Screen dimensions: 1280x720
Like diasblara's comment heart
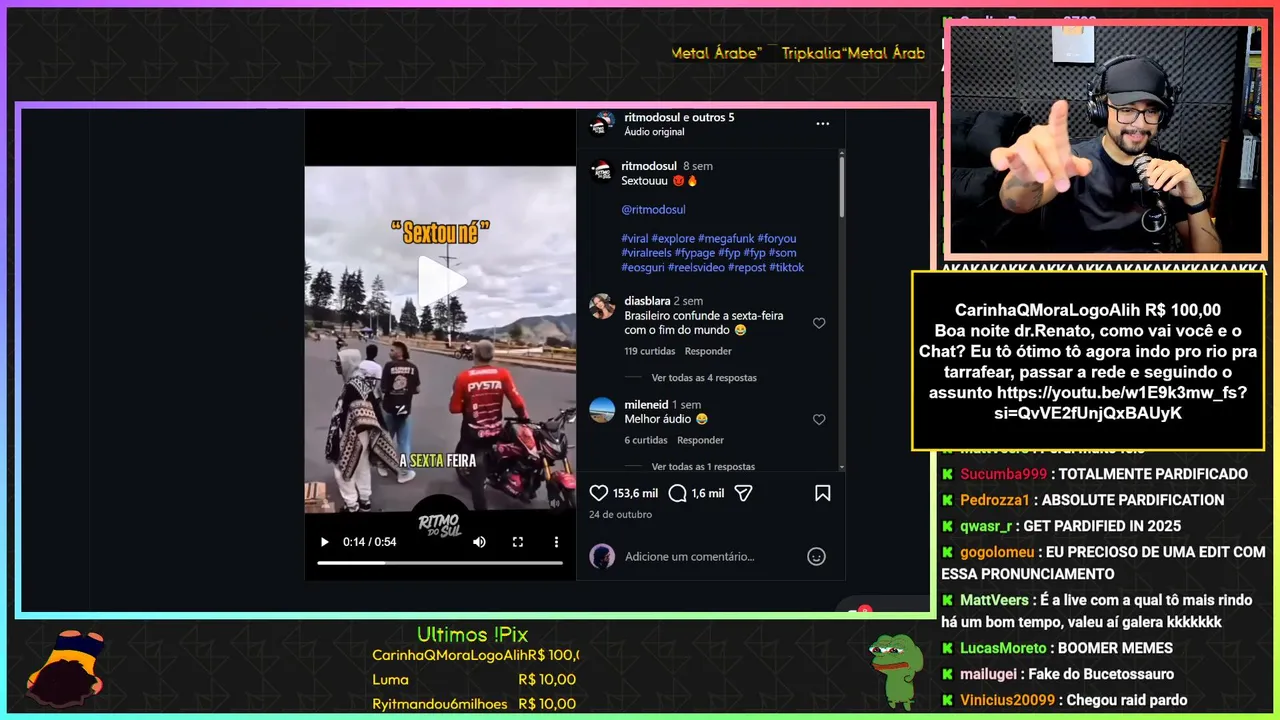pos(819,323)
